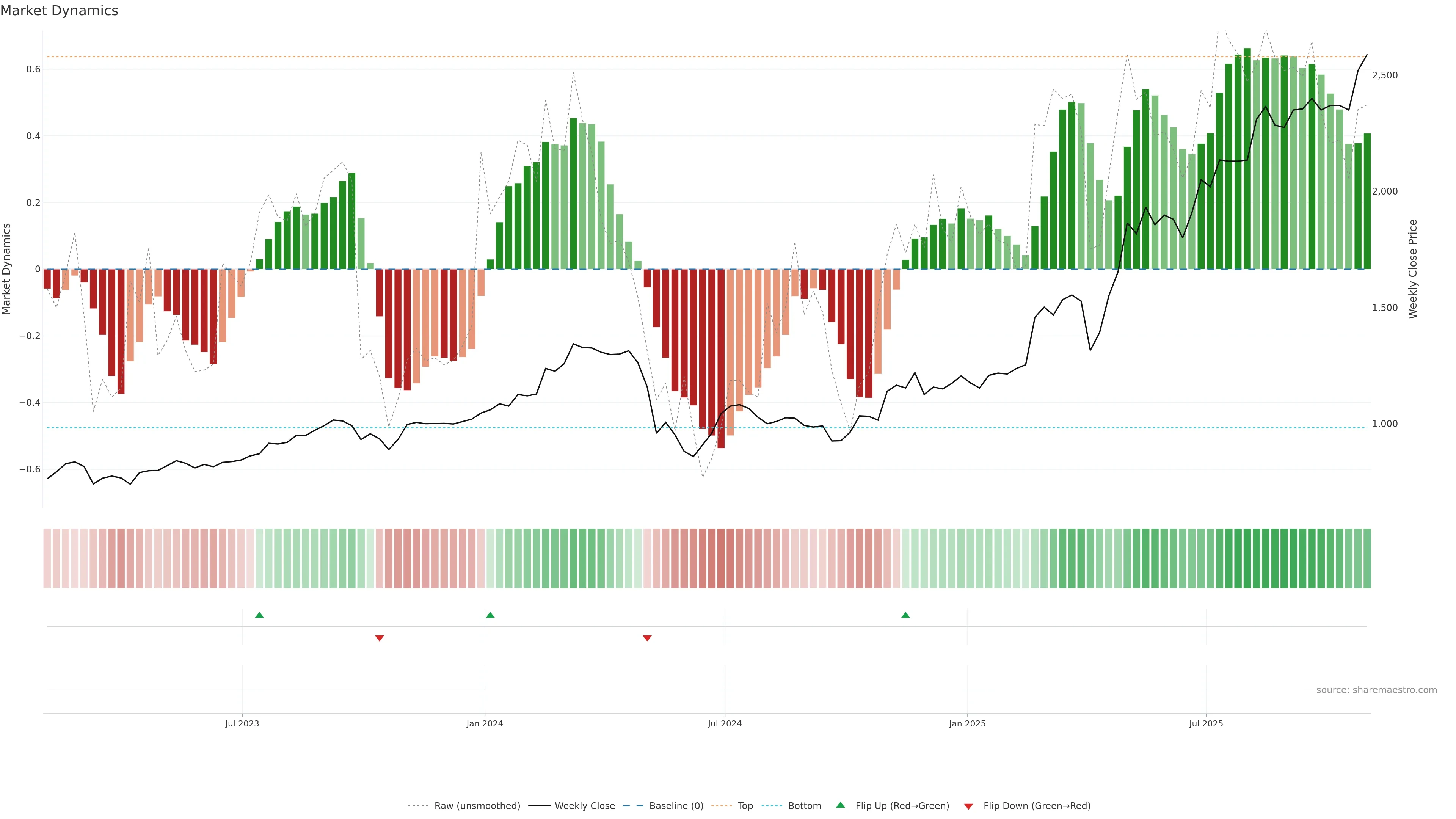
Task: Click the black Weekly Close line sample in legend
Action: [x=539, y=806]
